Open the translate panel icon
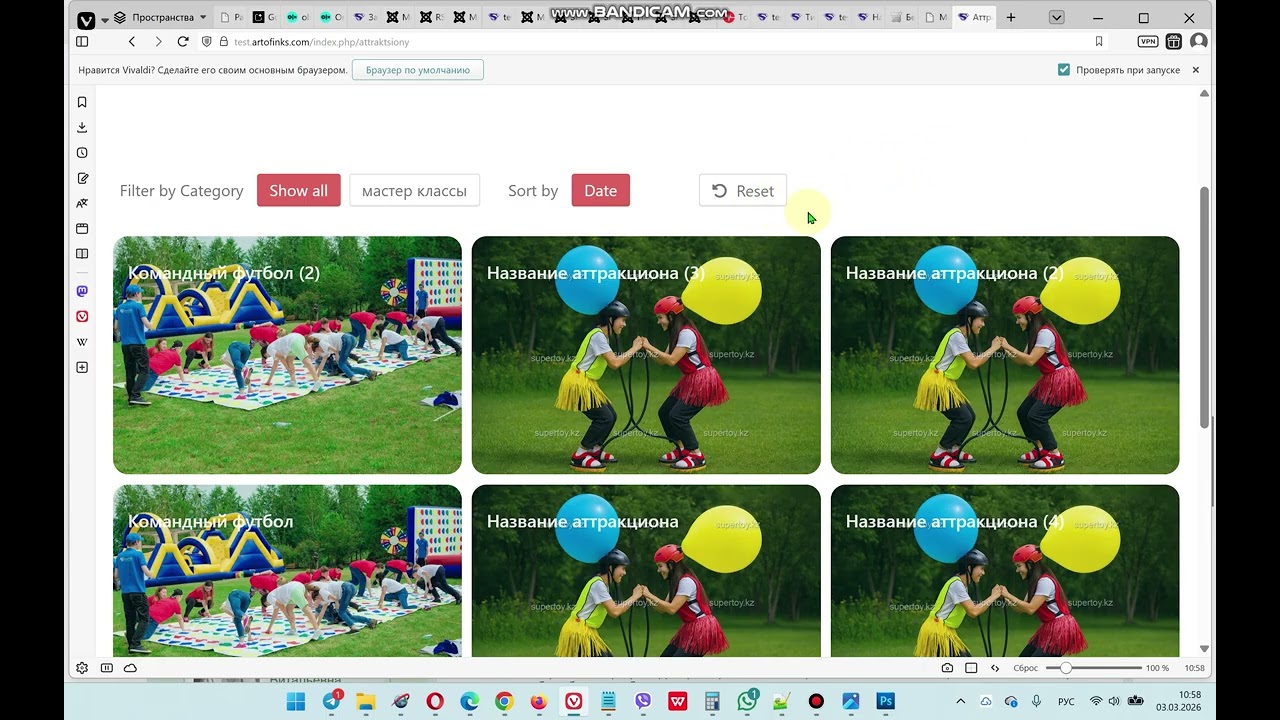The image size is (1280, 720). coord(82,203)
